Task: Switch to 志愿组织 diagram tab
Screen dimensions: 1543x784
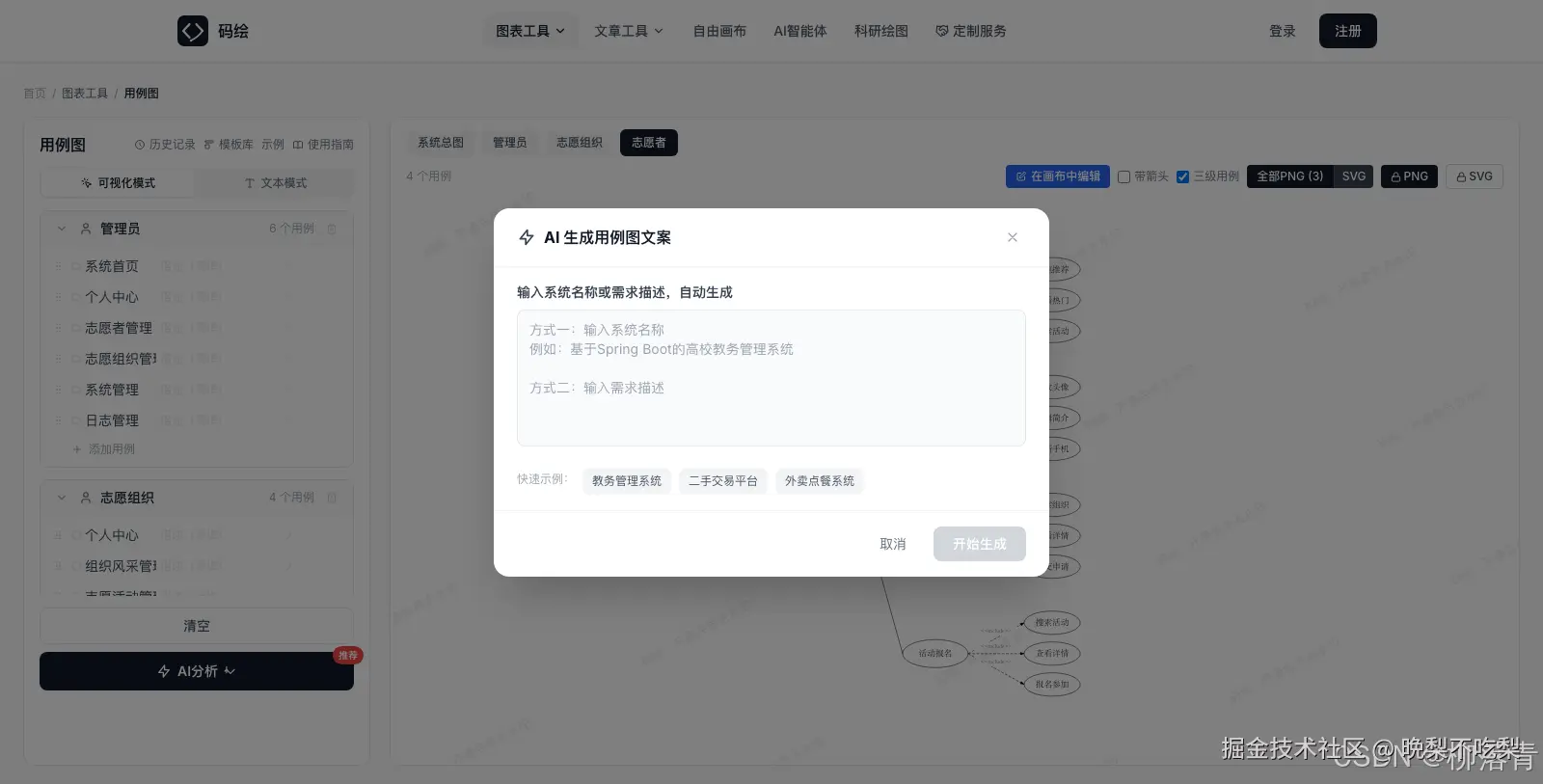Action: point(580,143)
